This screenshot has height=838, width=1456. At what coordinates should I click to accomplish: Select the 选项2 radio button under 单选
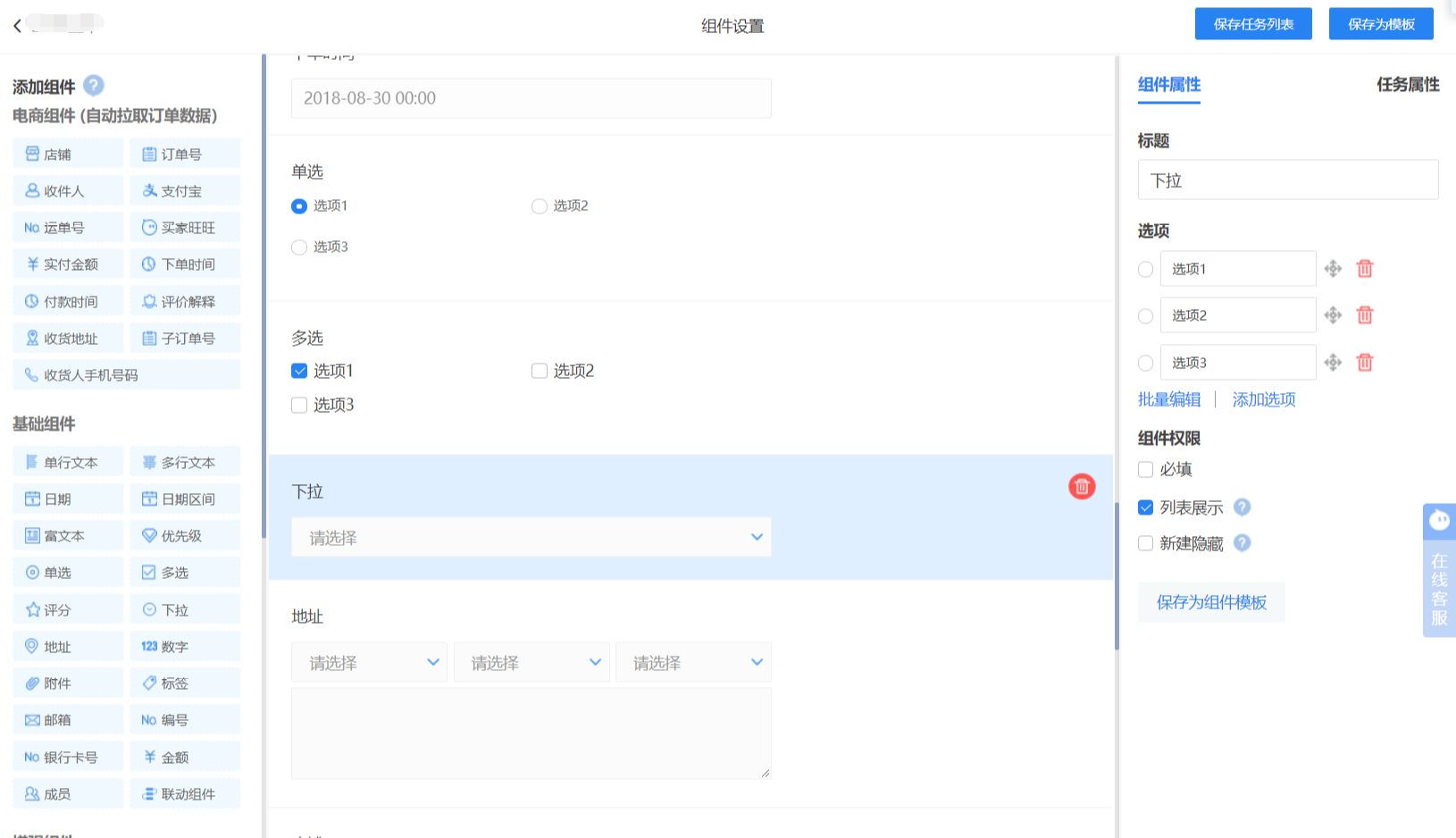point(540,206)
